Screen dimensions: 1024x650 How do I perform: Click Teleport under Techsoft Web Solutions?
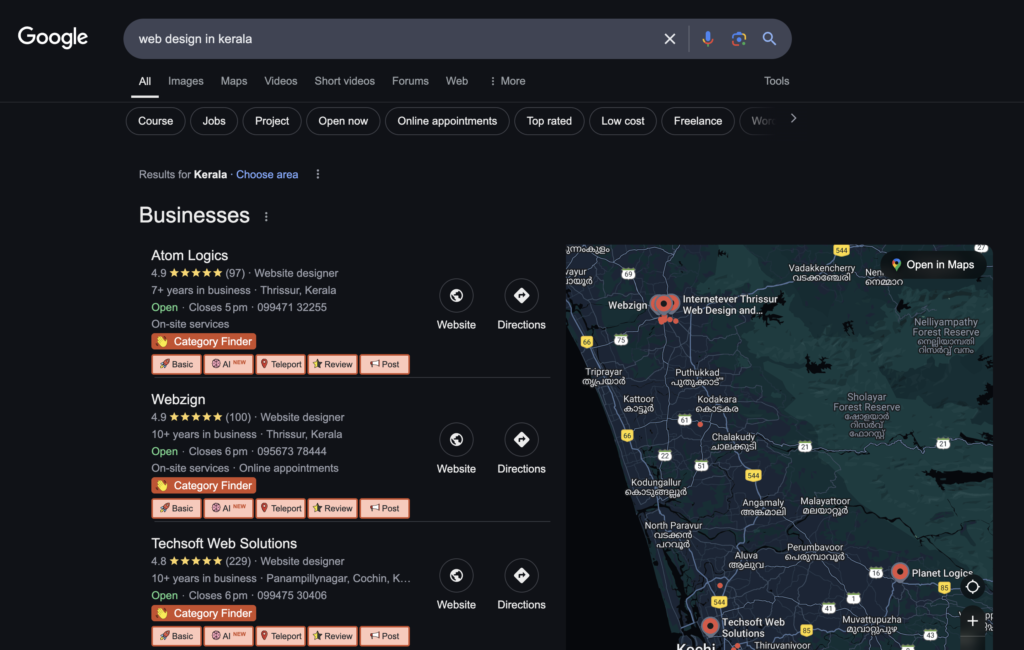click(281, 636)
